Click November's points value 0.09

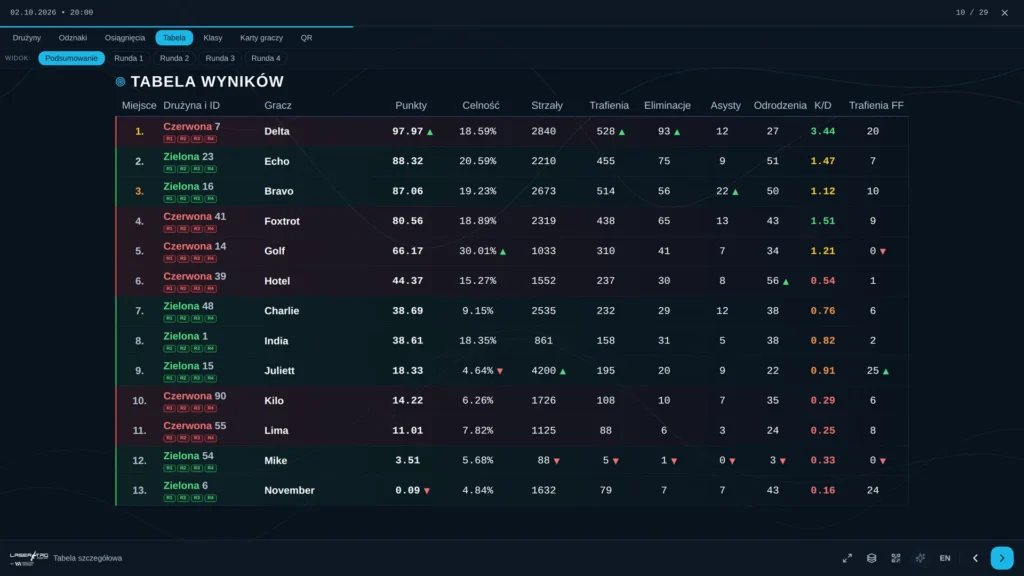point(408,490)
